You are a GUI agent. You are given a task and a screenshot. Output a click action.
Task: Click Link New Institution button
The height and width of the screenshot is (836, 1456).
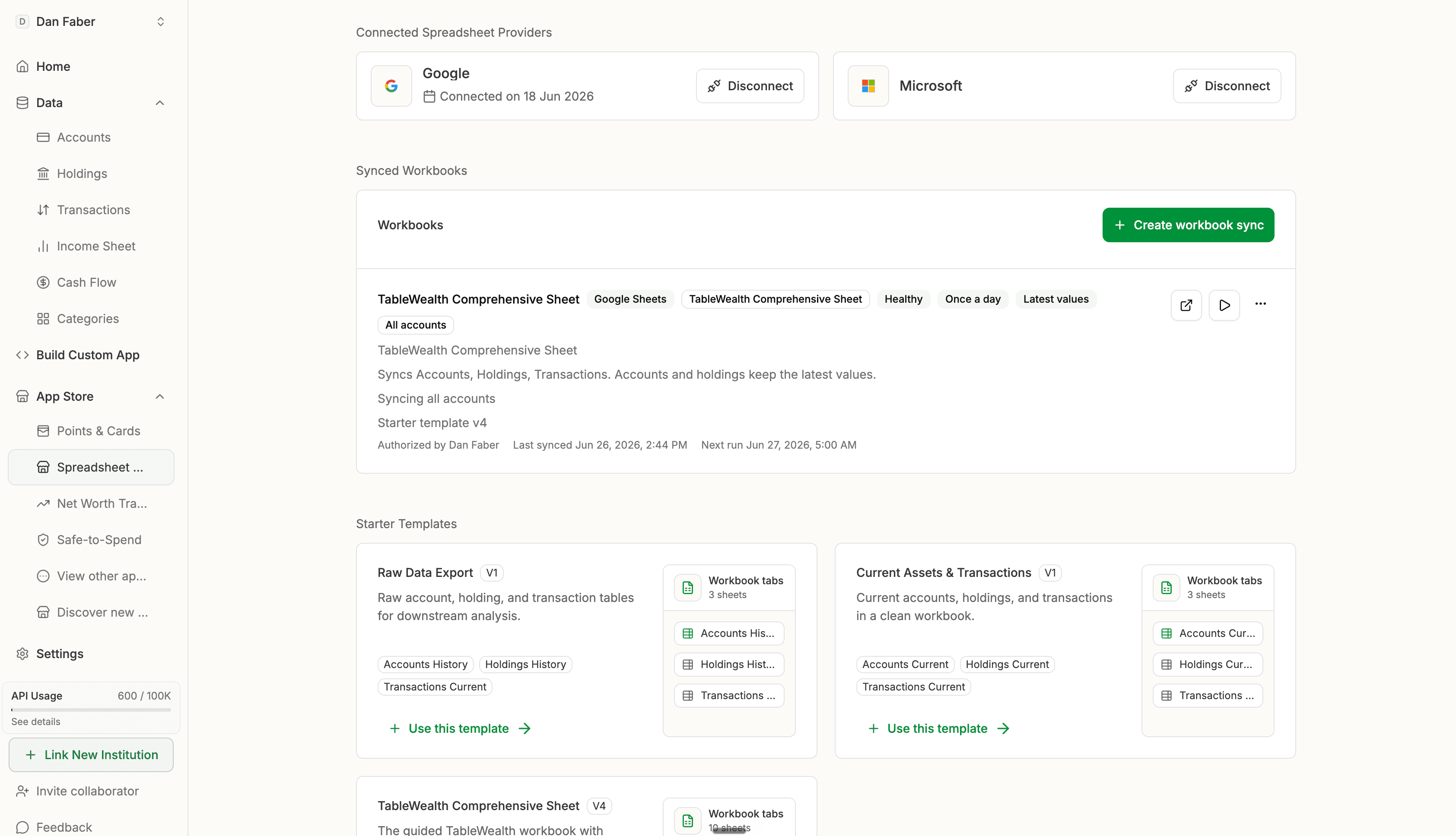tap(91, 754)
